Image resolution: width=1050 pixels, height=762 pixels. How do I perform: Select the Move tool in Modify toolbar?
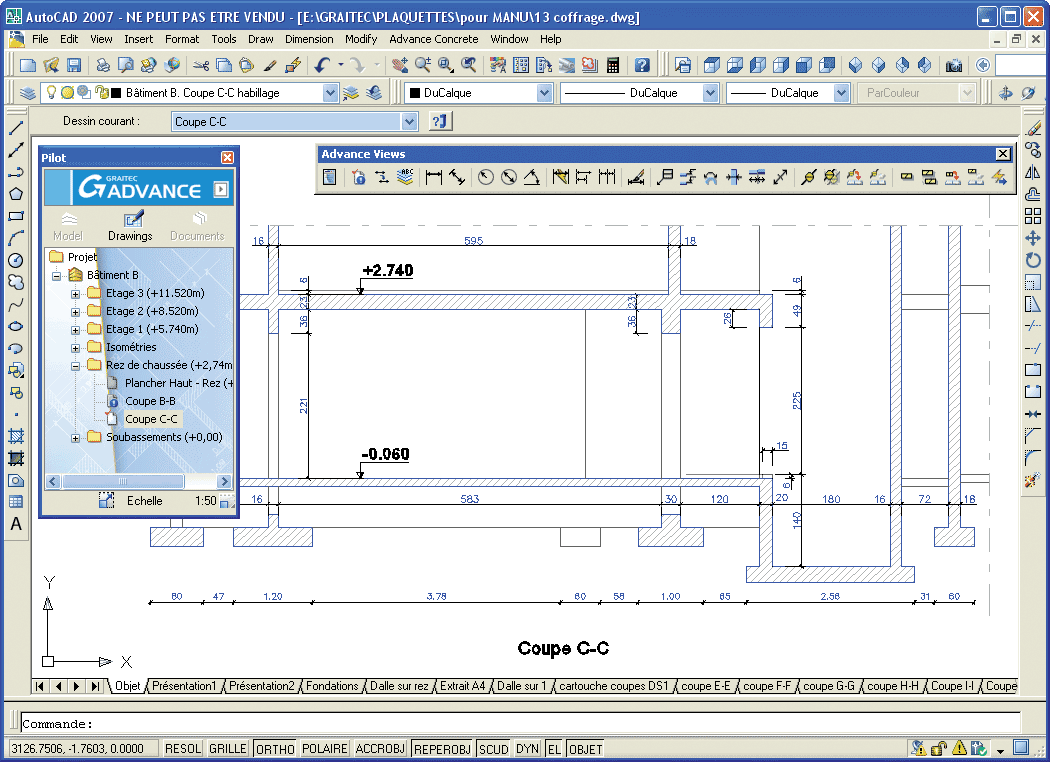coord(1033,238)
